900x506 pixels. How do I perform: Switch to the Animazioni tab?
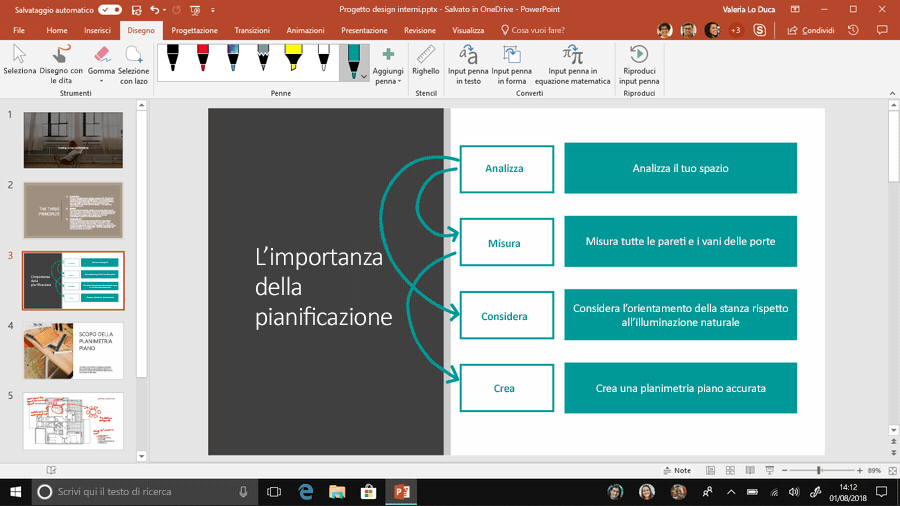305,30
